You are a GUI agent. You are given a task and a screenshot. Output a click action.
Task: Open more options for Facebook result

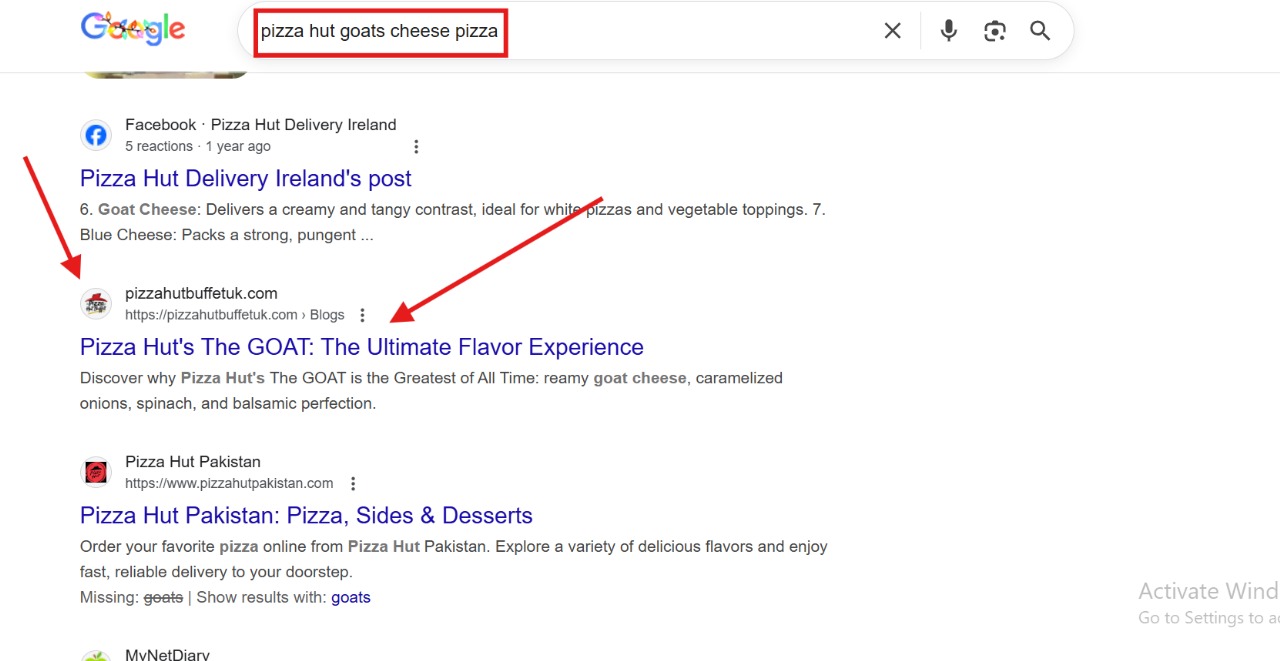416,147
